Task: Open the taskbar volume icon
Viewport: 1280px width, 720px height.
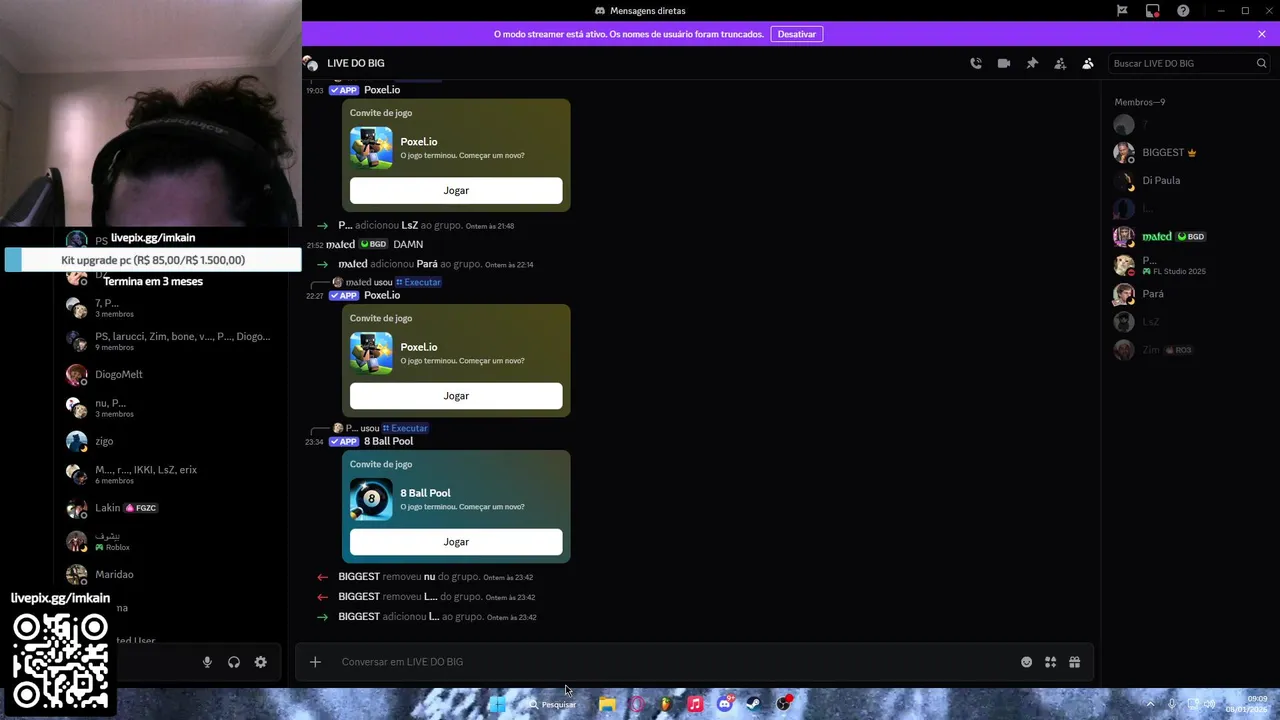Action: (1210, 704)
